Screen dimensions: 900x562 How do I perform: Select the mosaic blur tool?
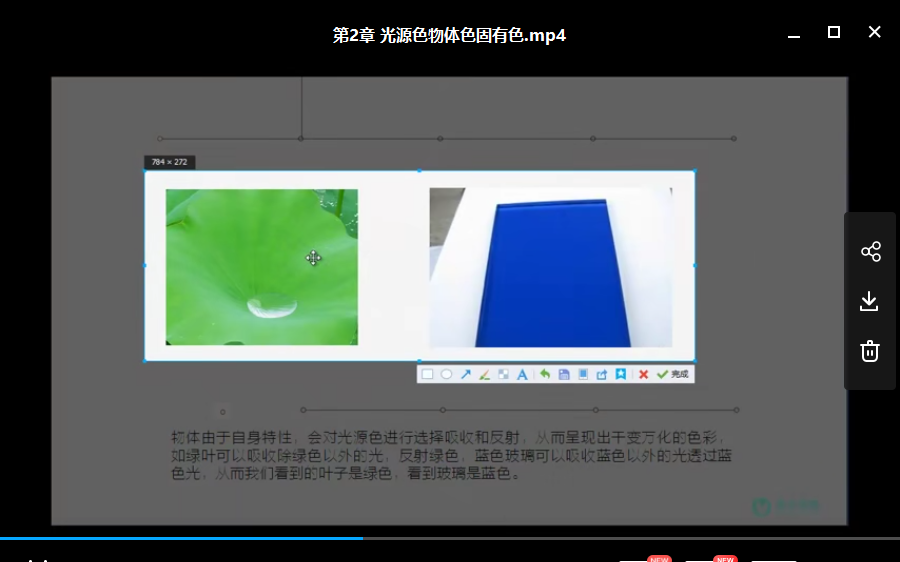pos(503,374)
